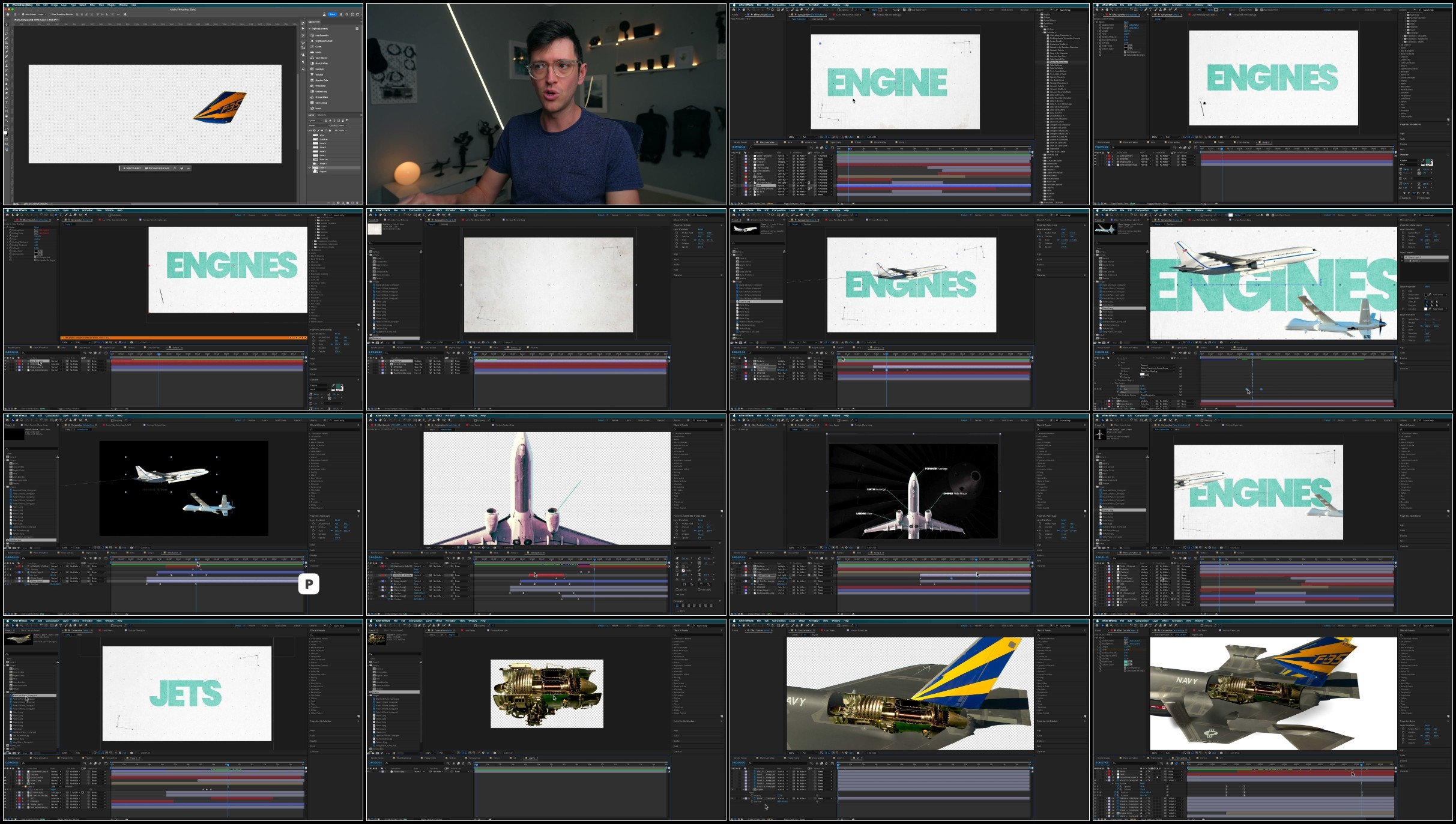This screenshot has width=1456, height=824.
Task: Switch to the Channels tab in Photoshop
Action: pos(321,115)
